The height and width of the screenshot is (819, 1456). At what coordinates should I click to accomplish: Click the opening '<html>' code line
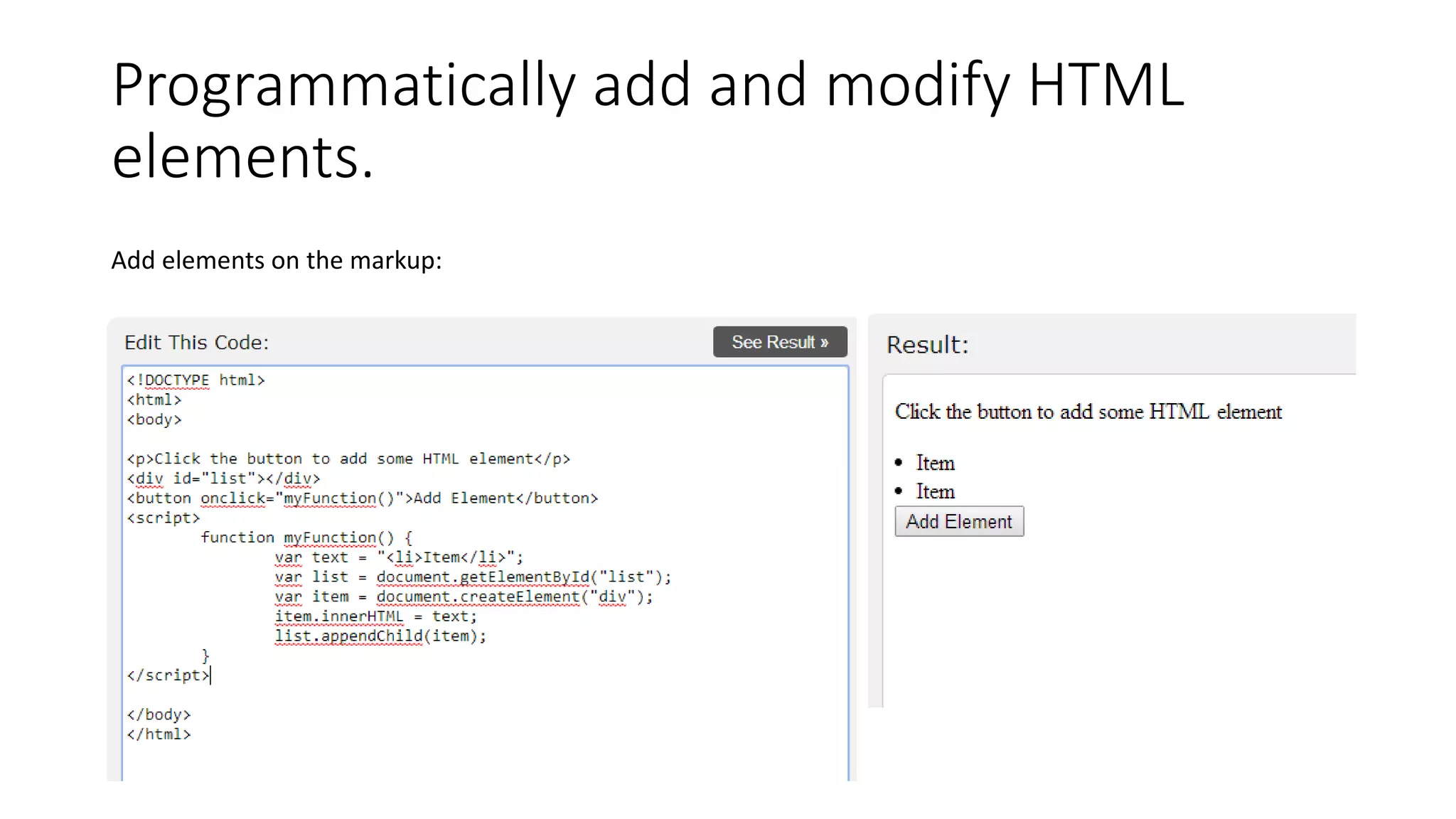click(154, 400)
